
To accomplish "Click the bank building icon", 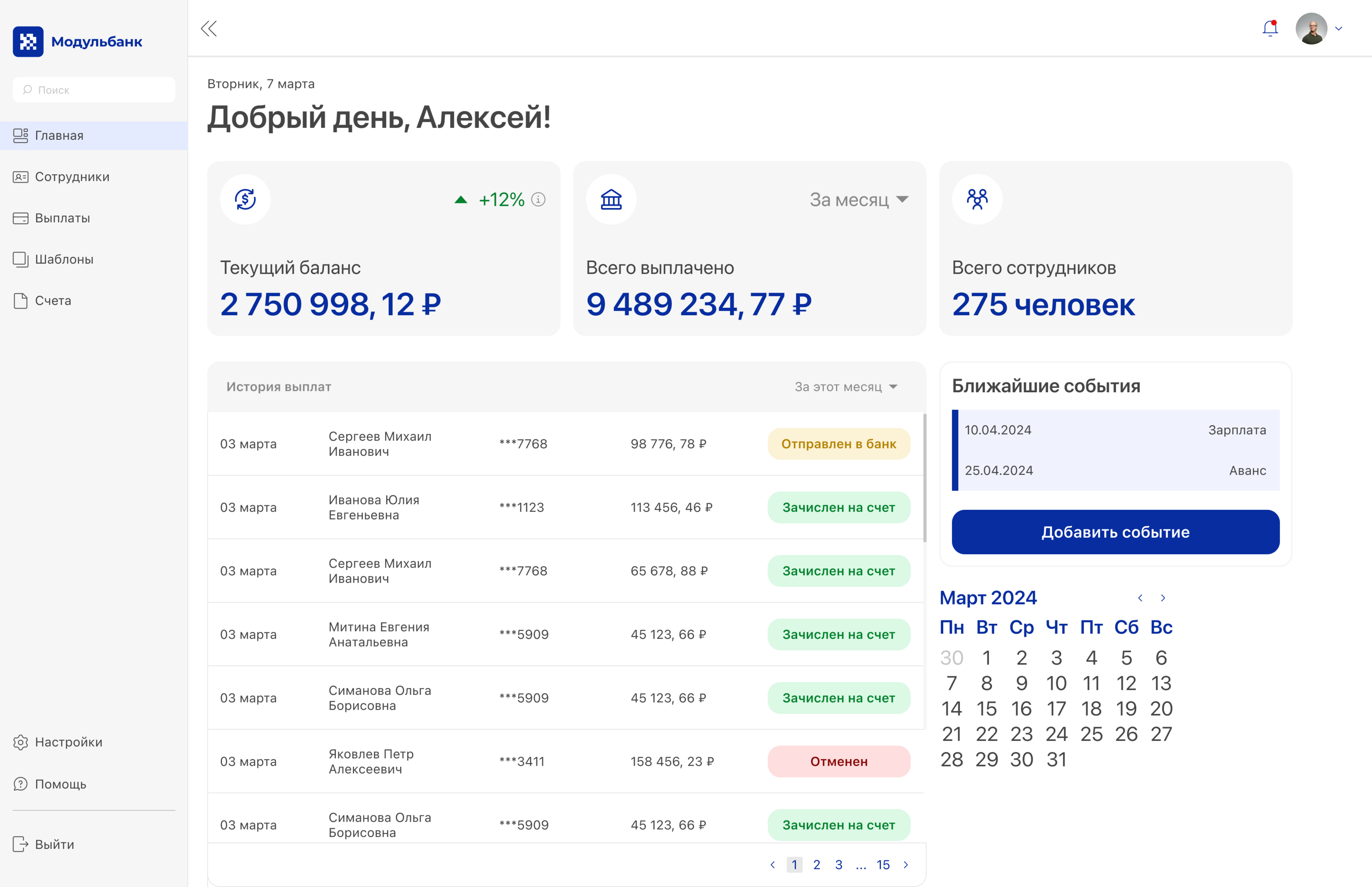I will pos(611,199).
